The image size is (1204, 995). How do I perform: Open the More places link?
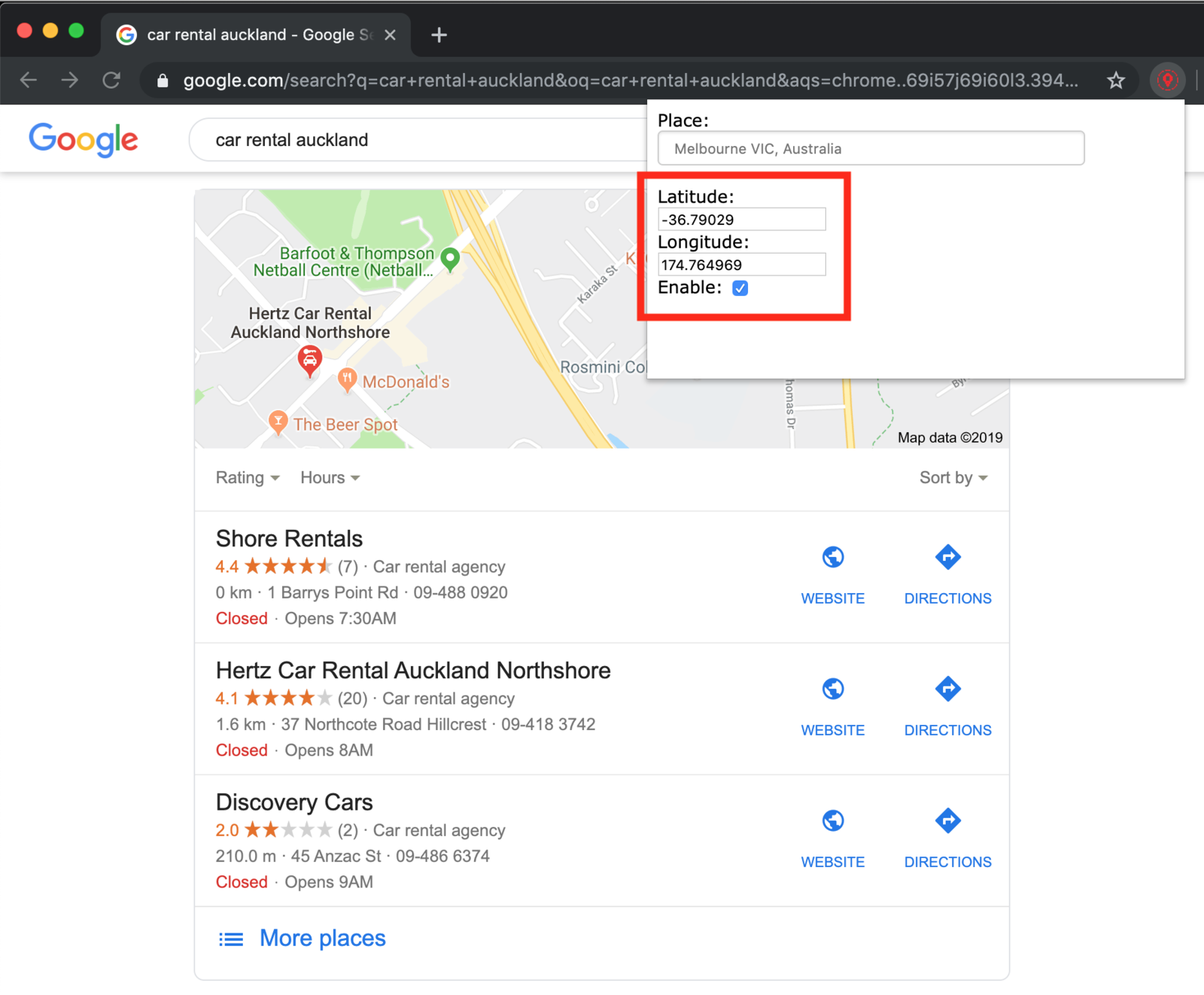pyautogui.click(x=323, y=939)
